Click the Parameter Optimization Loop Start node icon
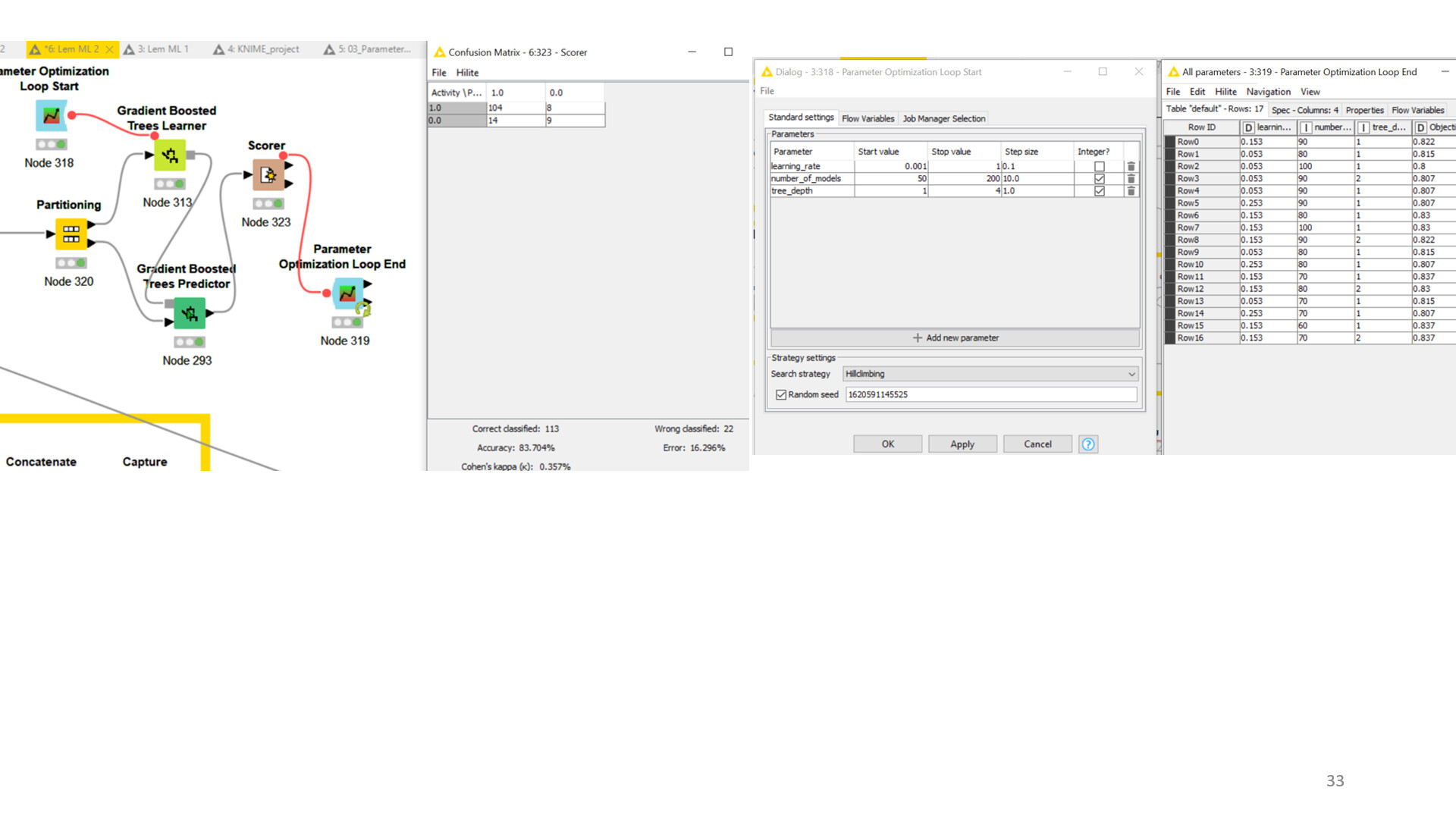 tap(51, 116)
